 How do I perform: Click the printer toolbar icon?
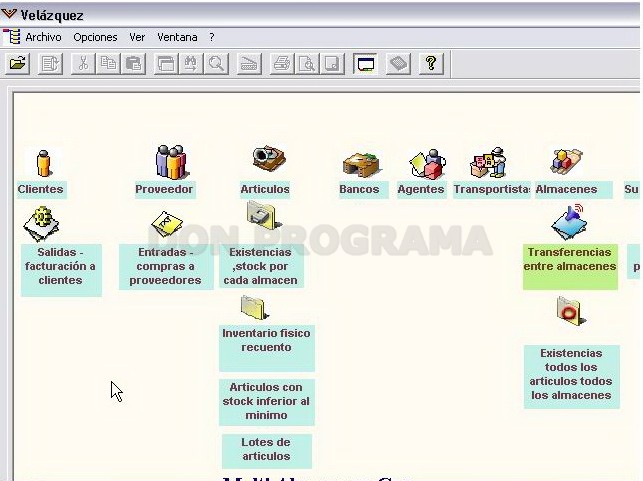point(282,64)
